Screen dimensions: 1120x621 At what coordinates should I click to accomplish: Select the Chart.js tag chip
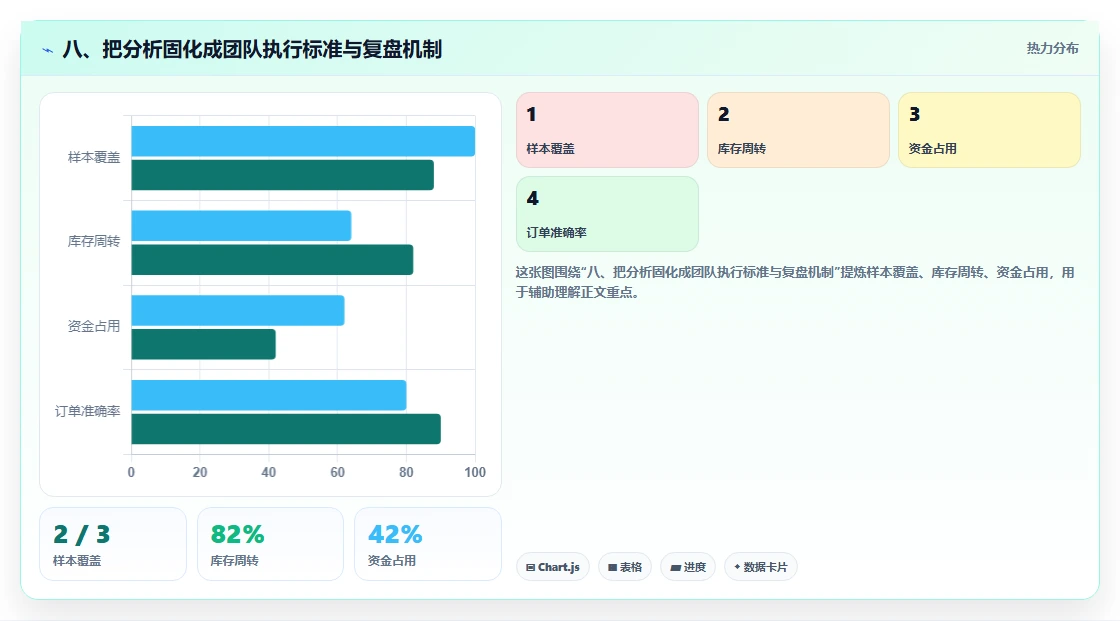coord(553,567)
